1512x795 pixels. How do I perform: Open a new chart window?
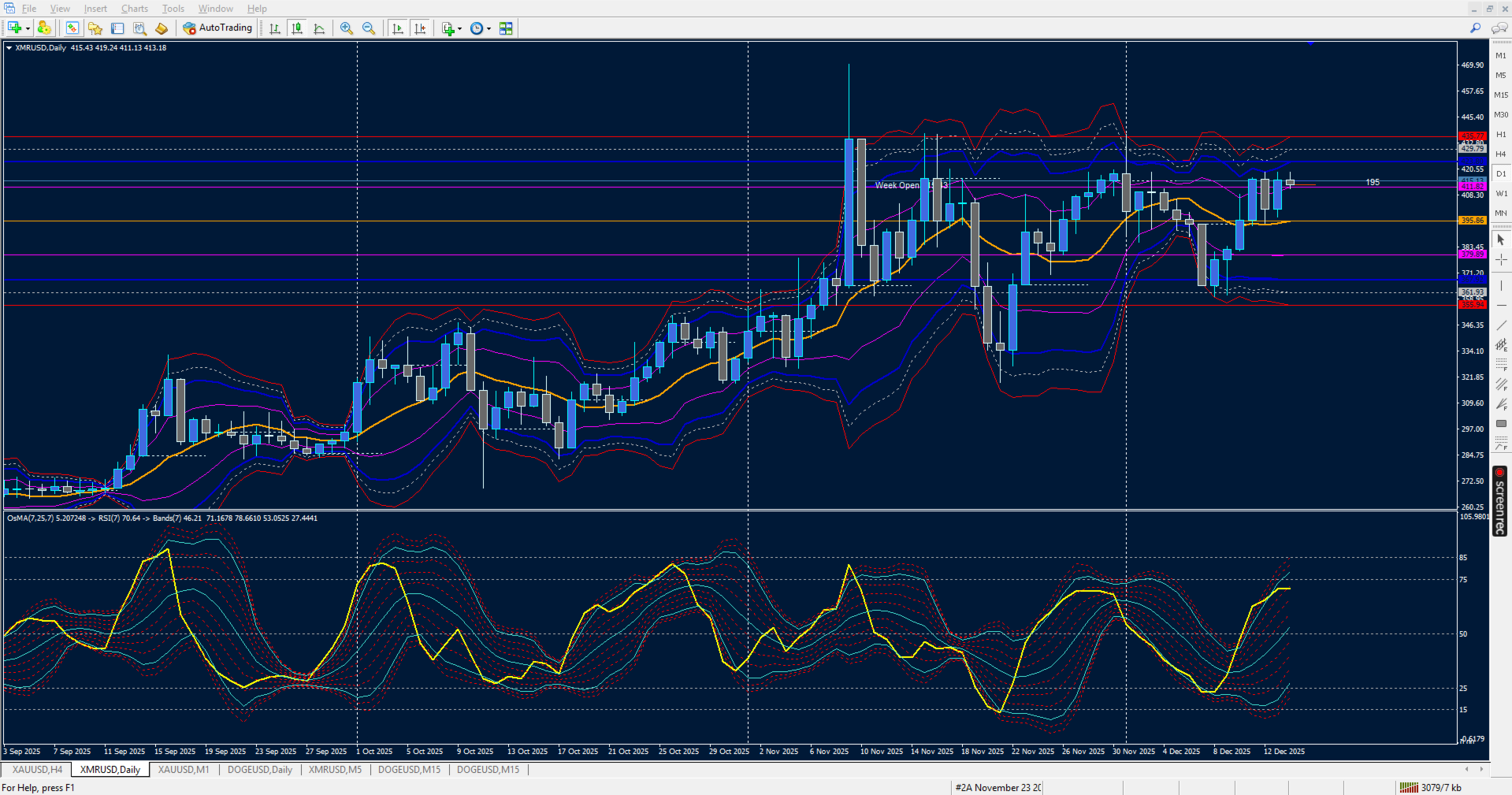(x=13, y=28)
